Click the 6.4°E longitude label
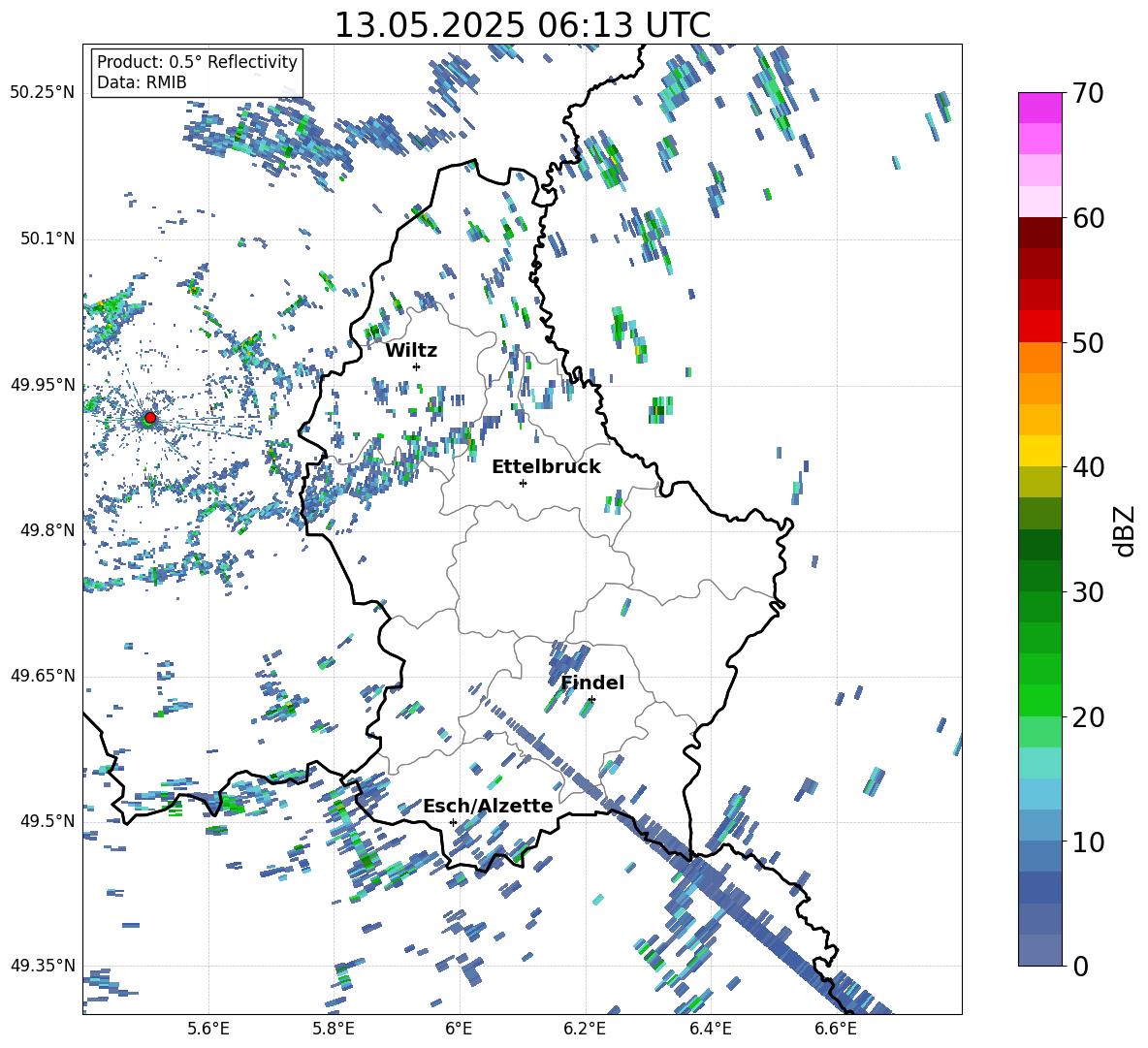This screenshot has width=1148, height=1048. tap(710, 1029)
